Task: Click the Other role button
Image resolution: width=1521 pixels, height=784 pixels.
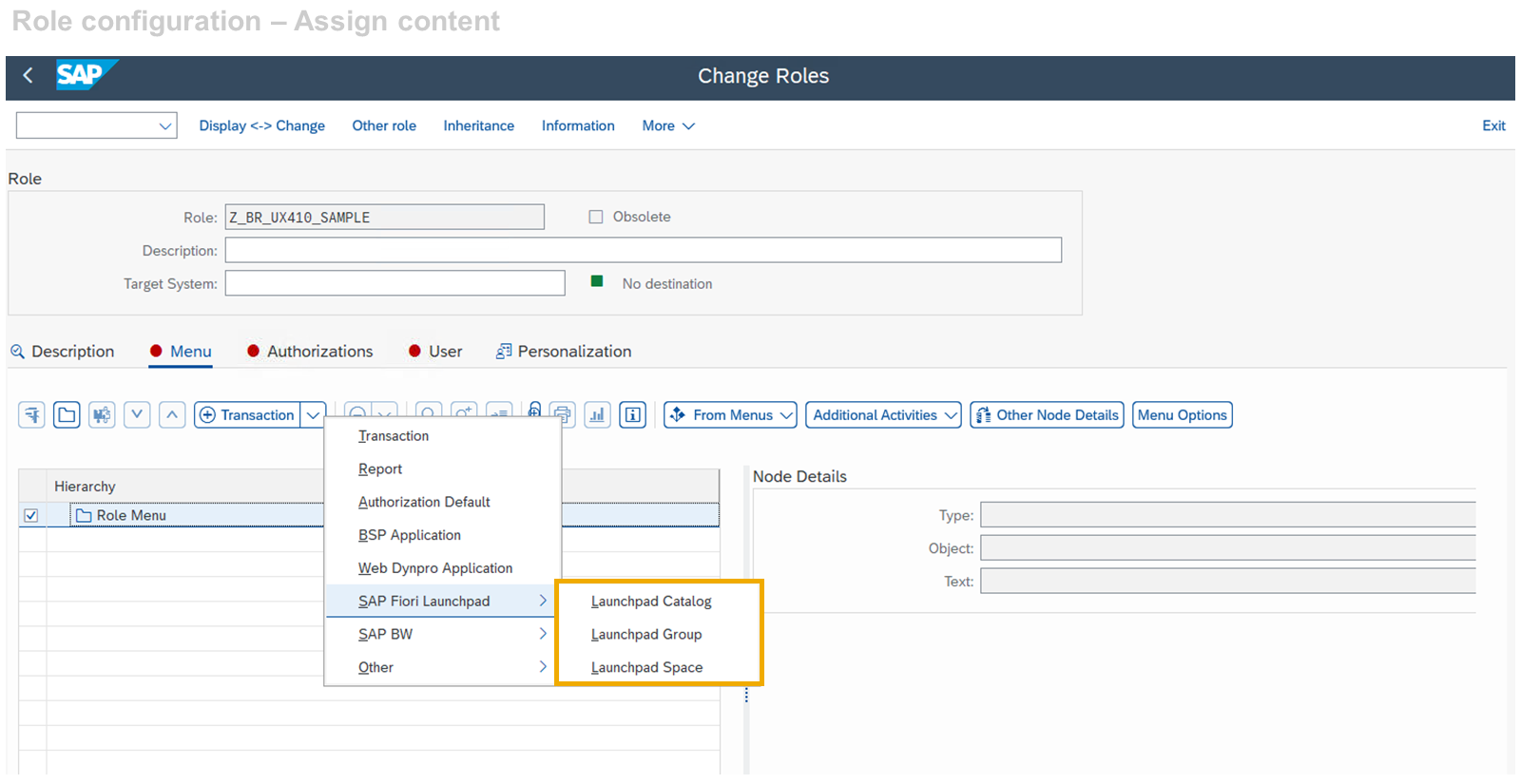Action: click(384, 125)
